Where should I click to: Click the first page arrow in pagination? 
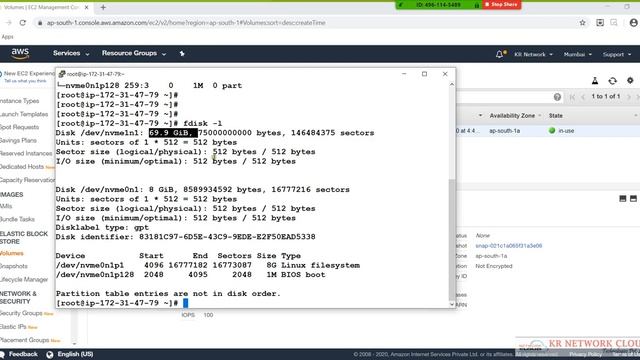click(572, 97)
